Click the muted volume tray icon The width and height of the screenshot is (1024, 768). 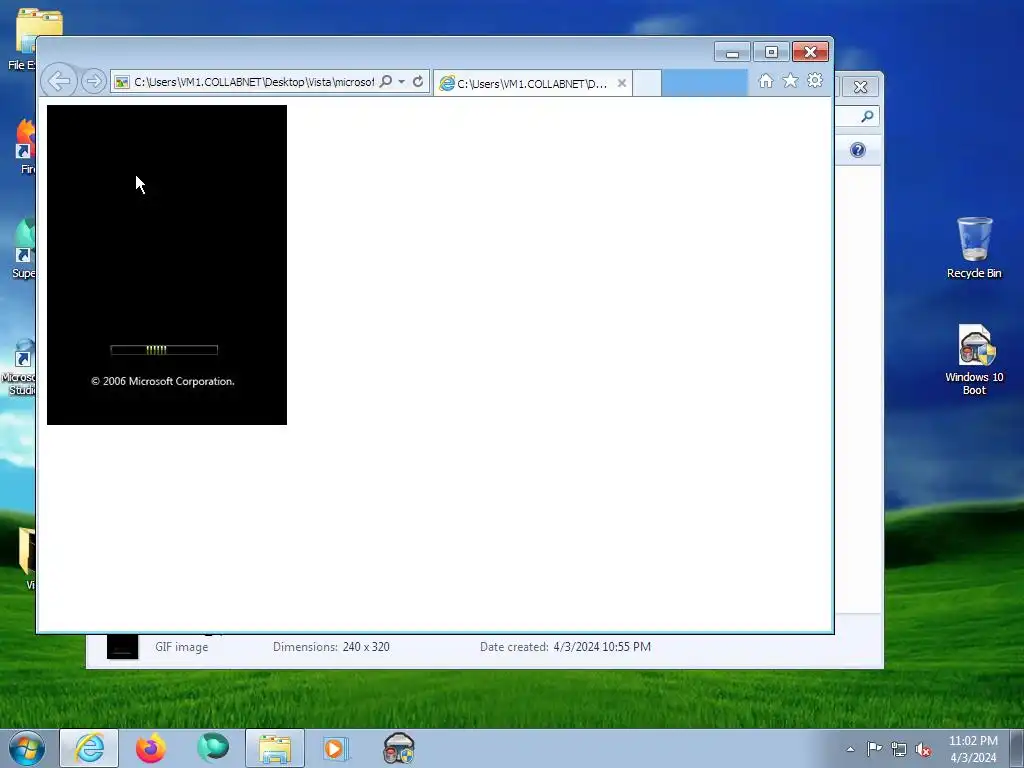pos(923,749)
